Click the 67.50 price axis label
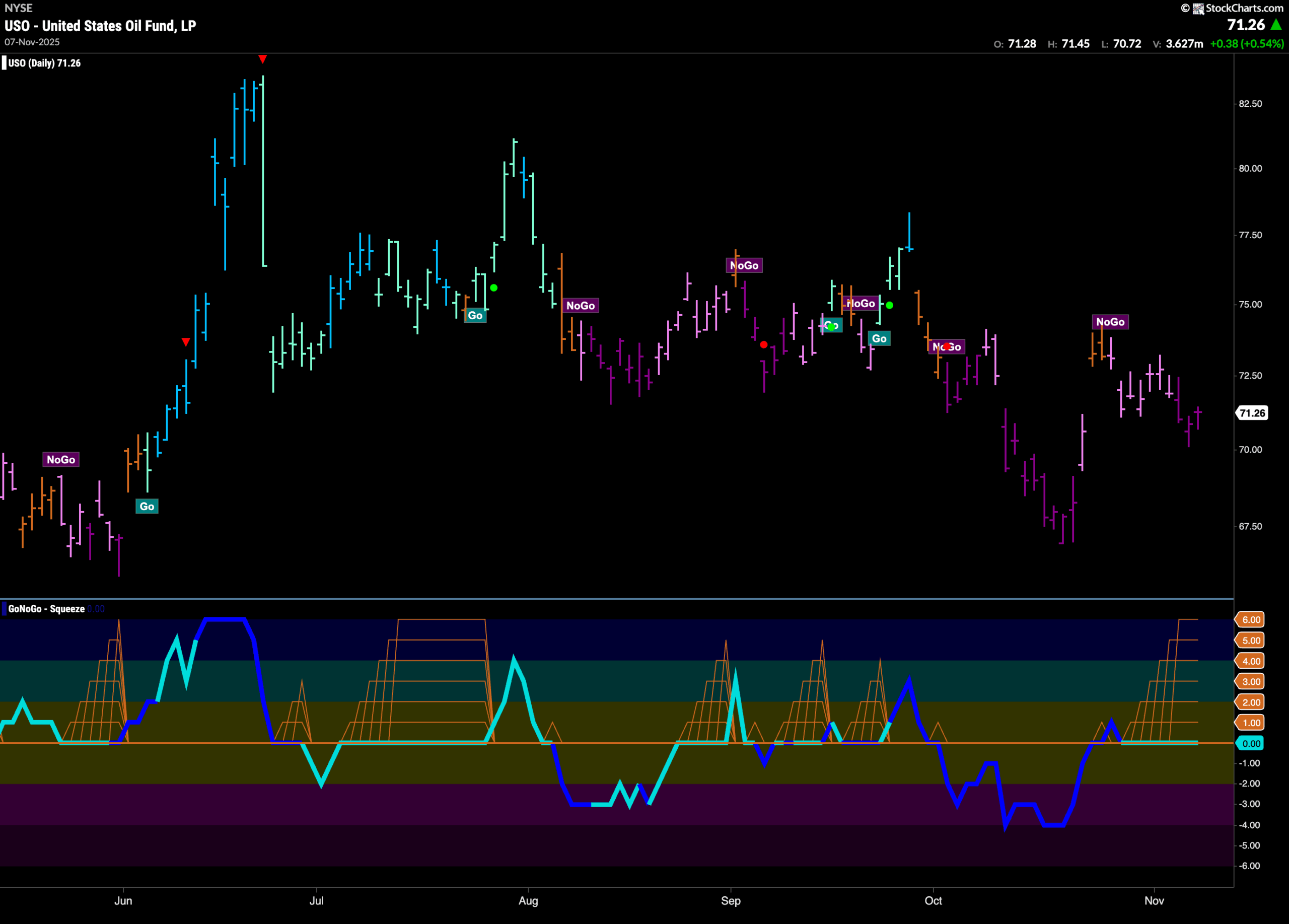Screen dimensions: 1289x924 coord(1250,526)
